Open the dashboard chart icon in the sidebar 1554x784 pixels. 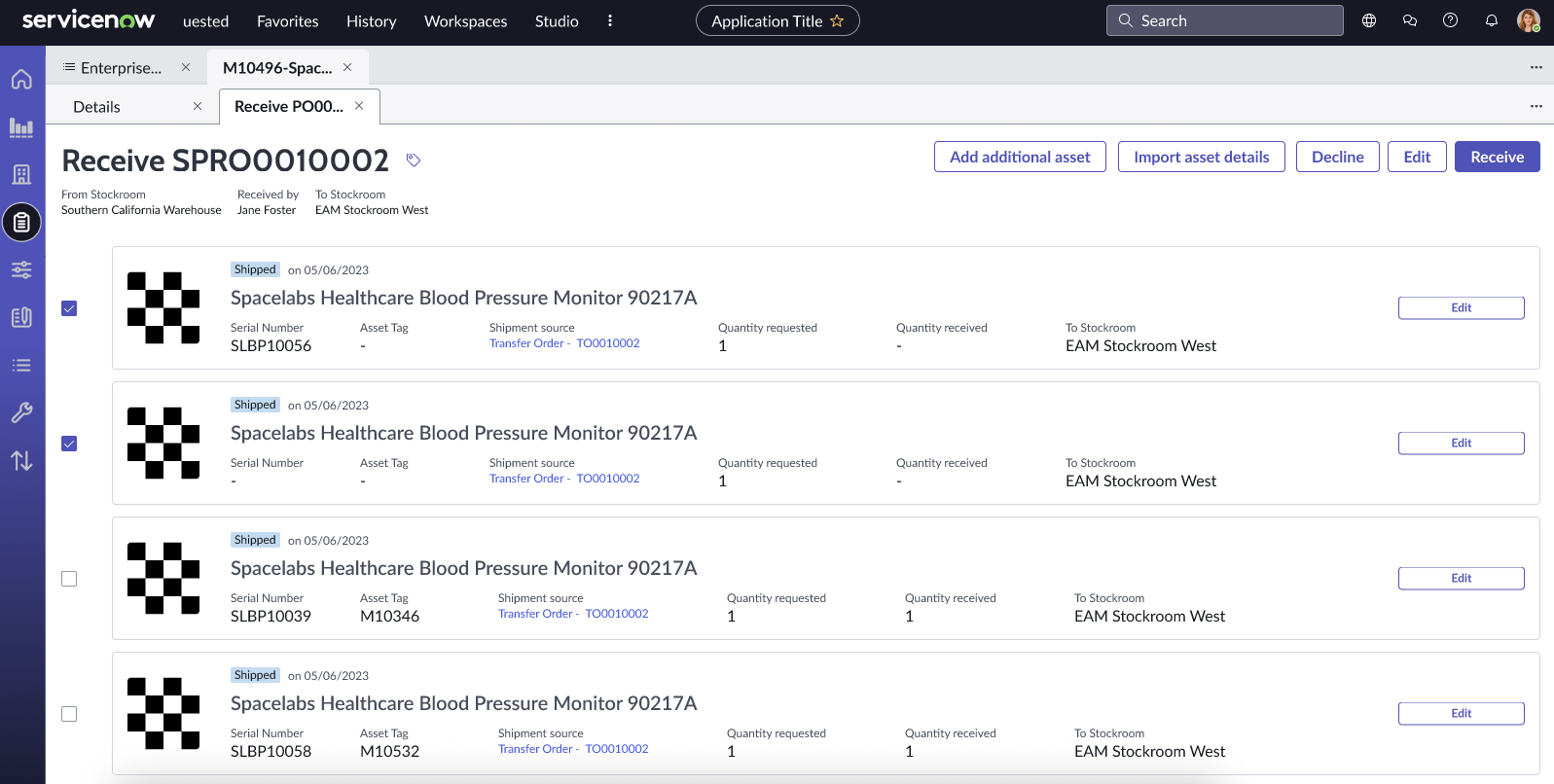click(21, 127)
